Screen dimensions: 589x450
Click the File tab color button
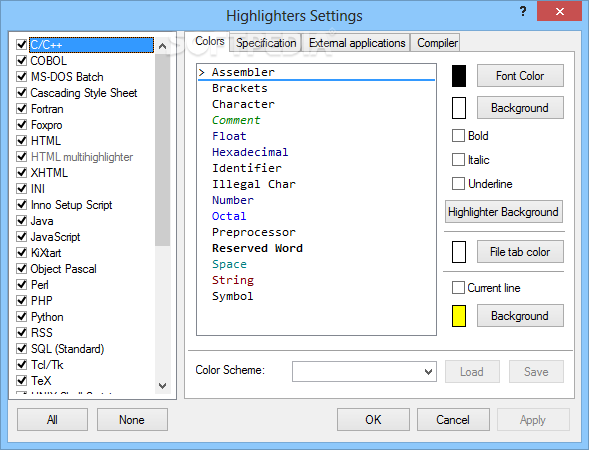pos(520,252)
